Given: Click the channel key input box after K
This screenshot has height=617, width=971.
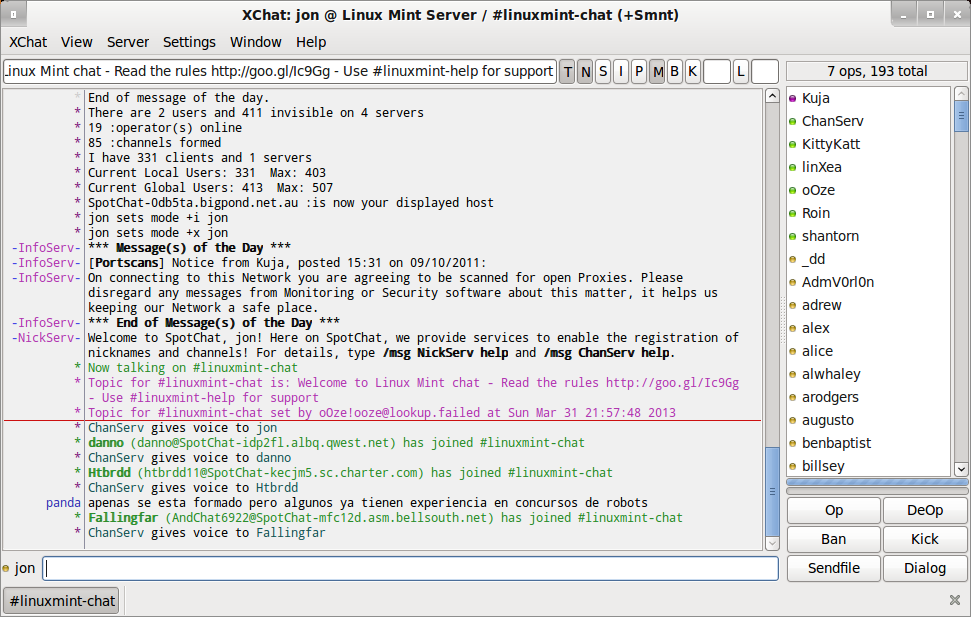Looking at the screenshot, I should pos(717,72).
